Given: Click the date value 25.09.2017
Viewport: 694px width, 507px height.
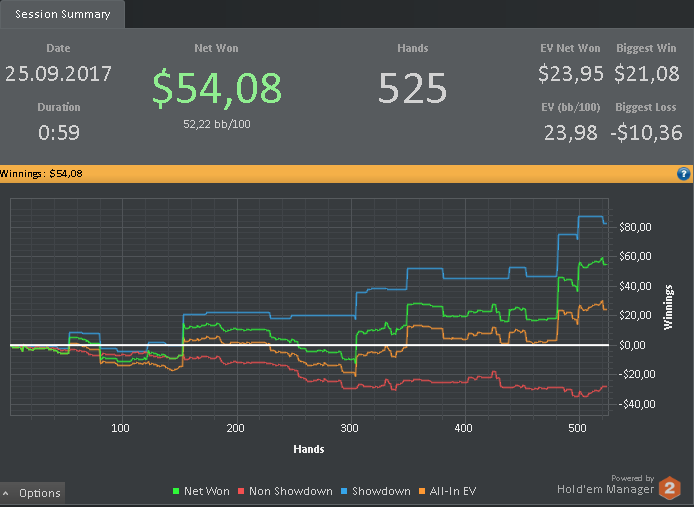Looking at the screenshot, I should (x=58, y=74).
